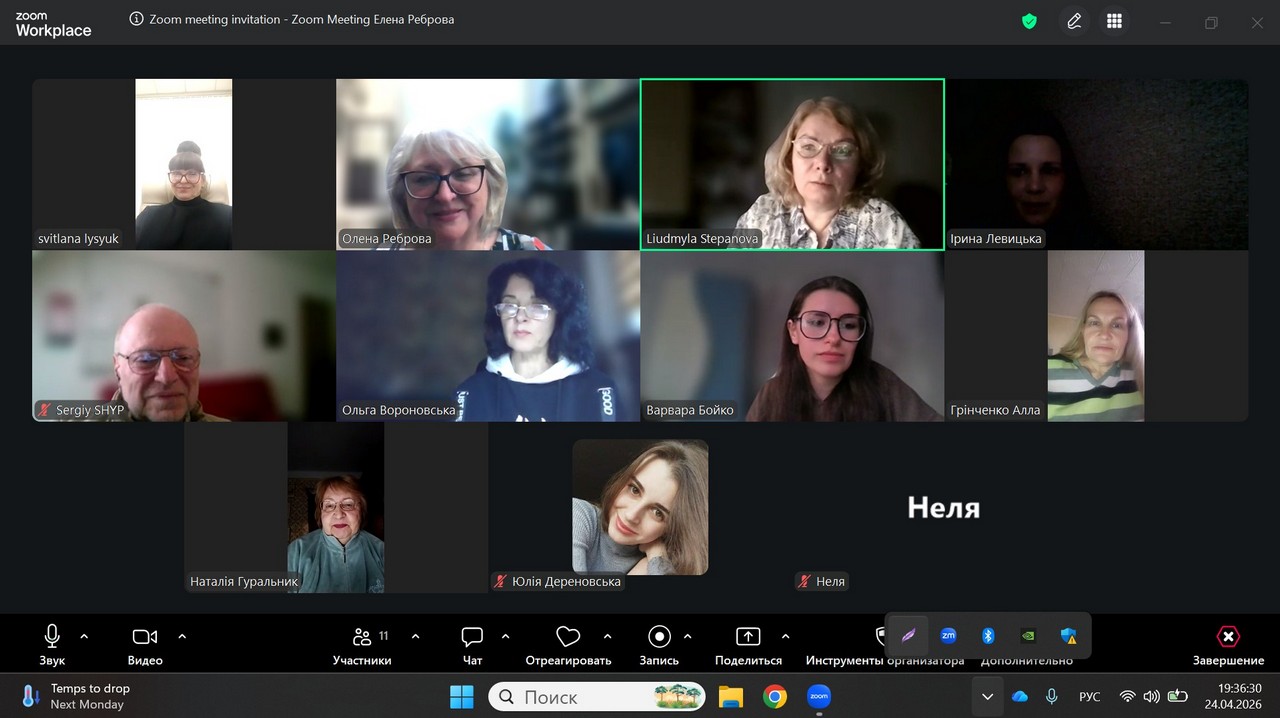Viewport: 1280px width, 718px height.
Task: Click meeting info icon beside the title
Action: (x=137, y=19)
